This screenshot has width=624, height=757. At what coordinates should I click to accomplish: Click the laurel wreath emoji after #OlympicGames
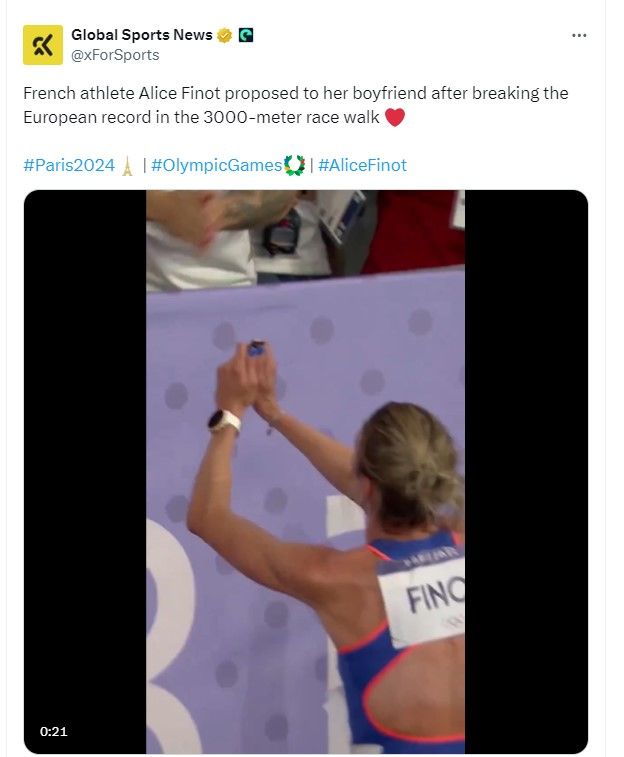click(x=294, y=166)
